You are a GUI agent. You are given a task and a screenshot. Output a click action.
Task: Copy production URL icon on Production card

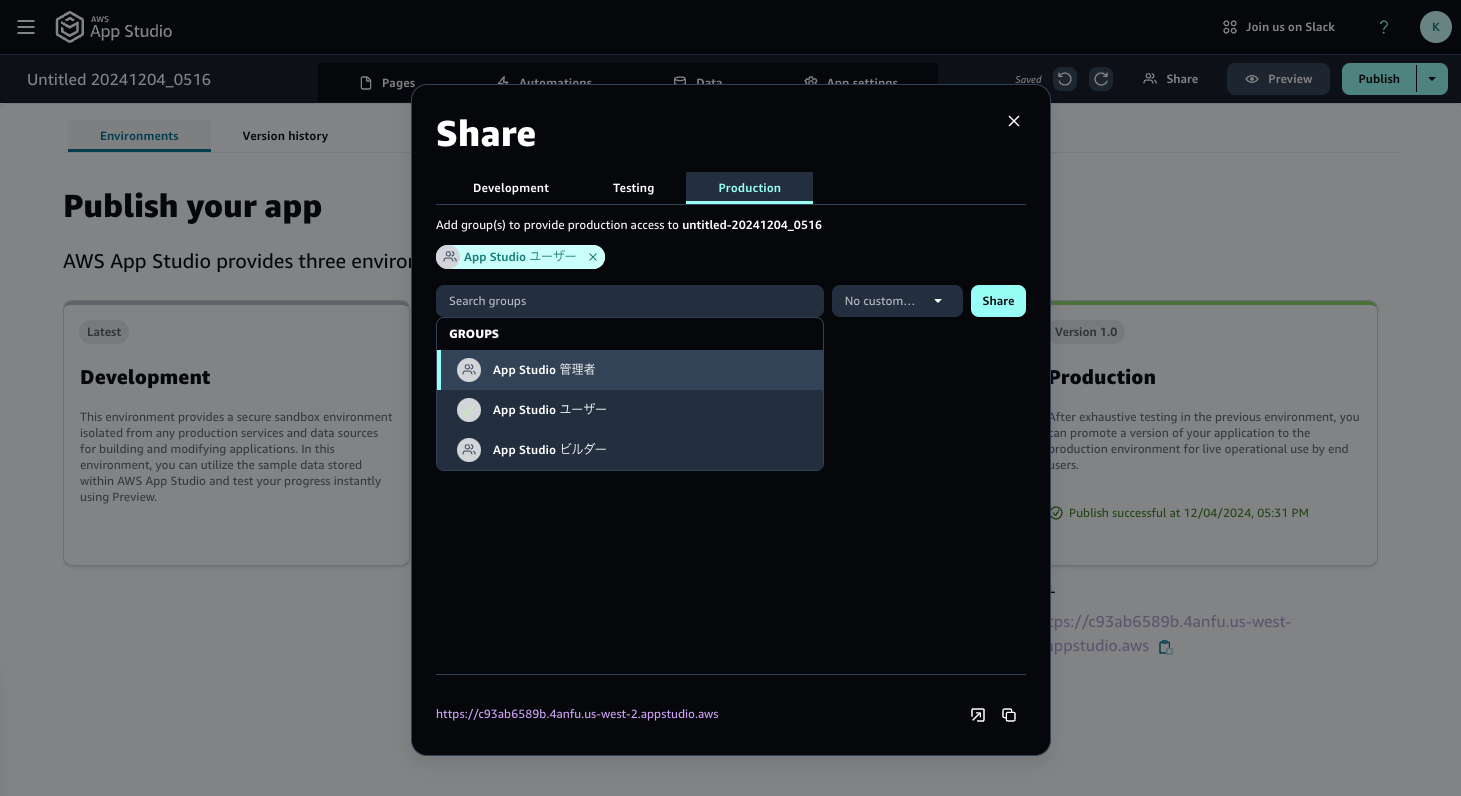(1165, 647)
